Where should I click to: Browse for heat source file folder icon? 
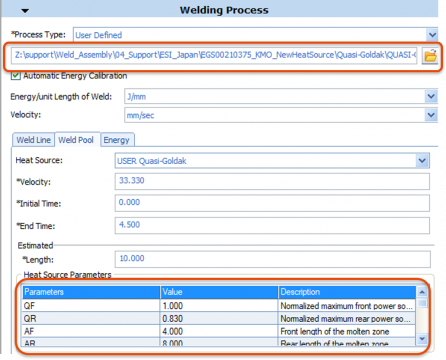(430, 56)
